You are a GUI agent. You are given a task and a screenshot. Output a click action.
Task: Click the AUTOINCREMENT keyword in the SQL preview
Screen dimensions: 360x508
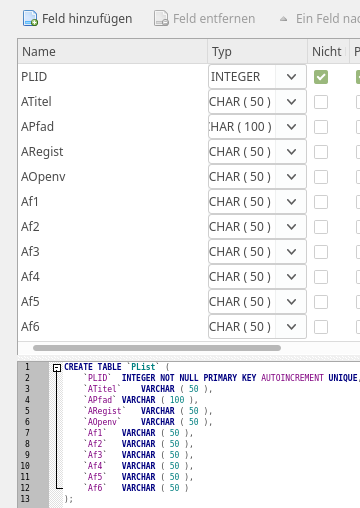(292, 378)
